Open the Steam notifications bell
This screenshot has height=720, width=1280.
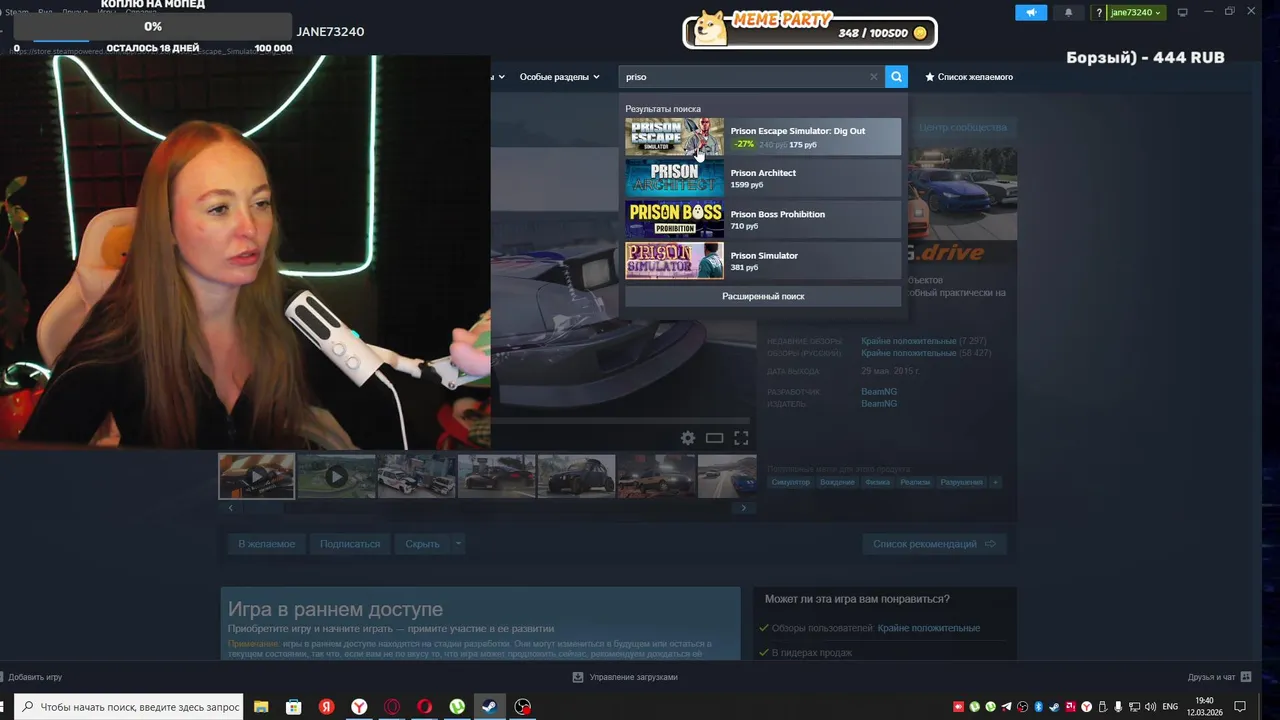(x=1068, y=13)
